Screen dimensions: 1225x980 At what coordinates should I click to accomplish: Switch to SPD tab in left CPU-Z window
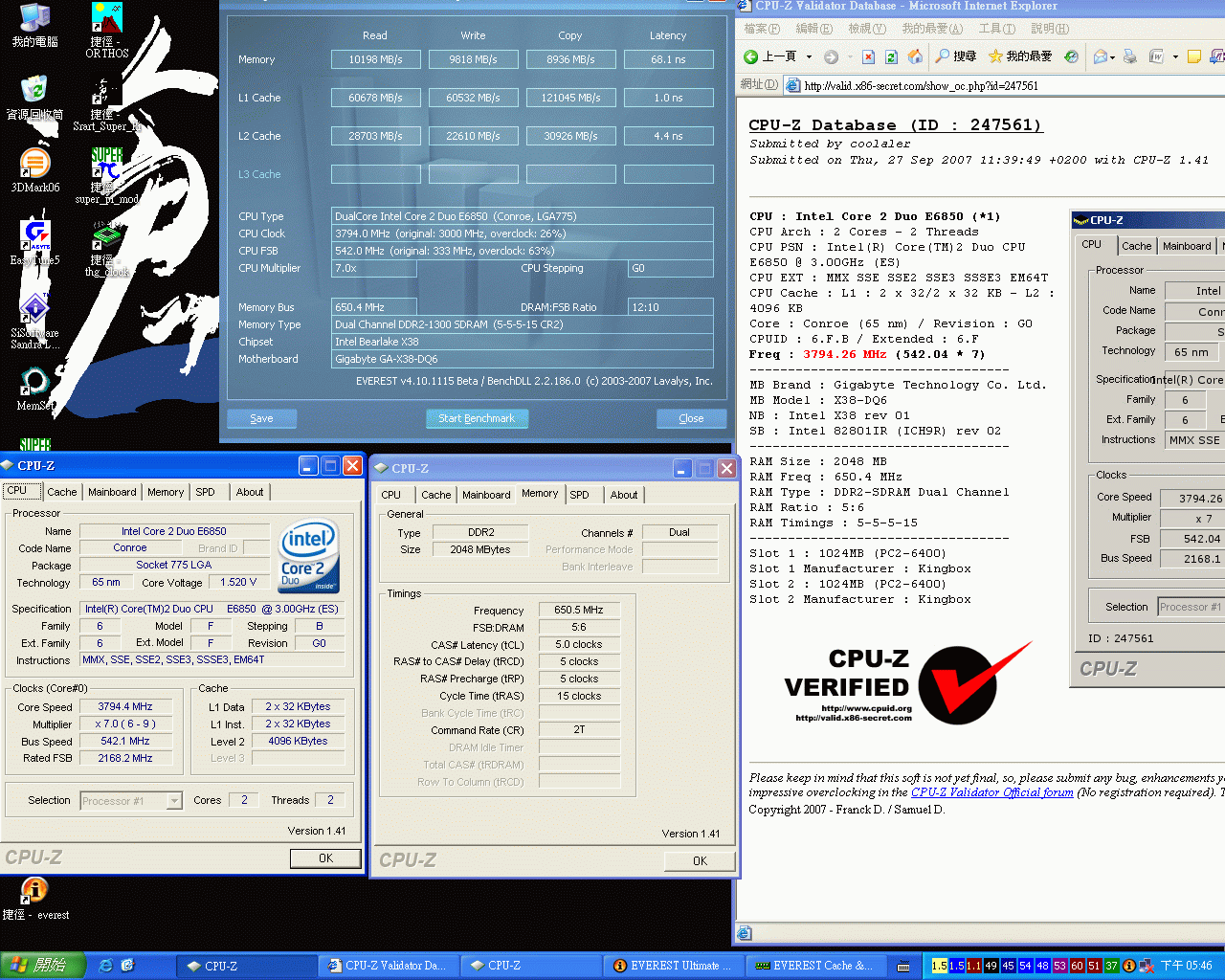click(x=205, y=492)
